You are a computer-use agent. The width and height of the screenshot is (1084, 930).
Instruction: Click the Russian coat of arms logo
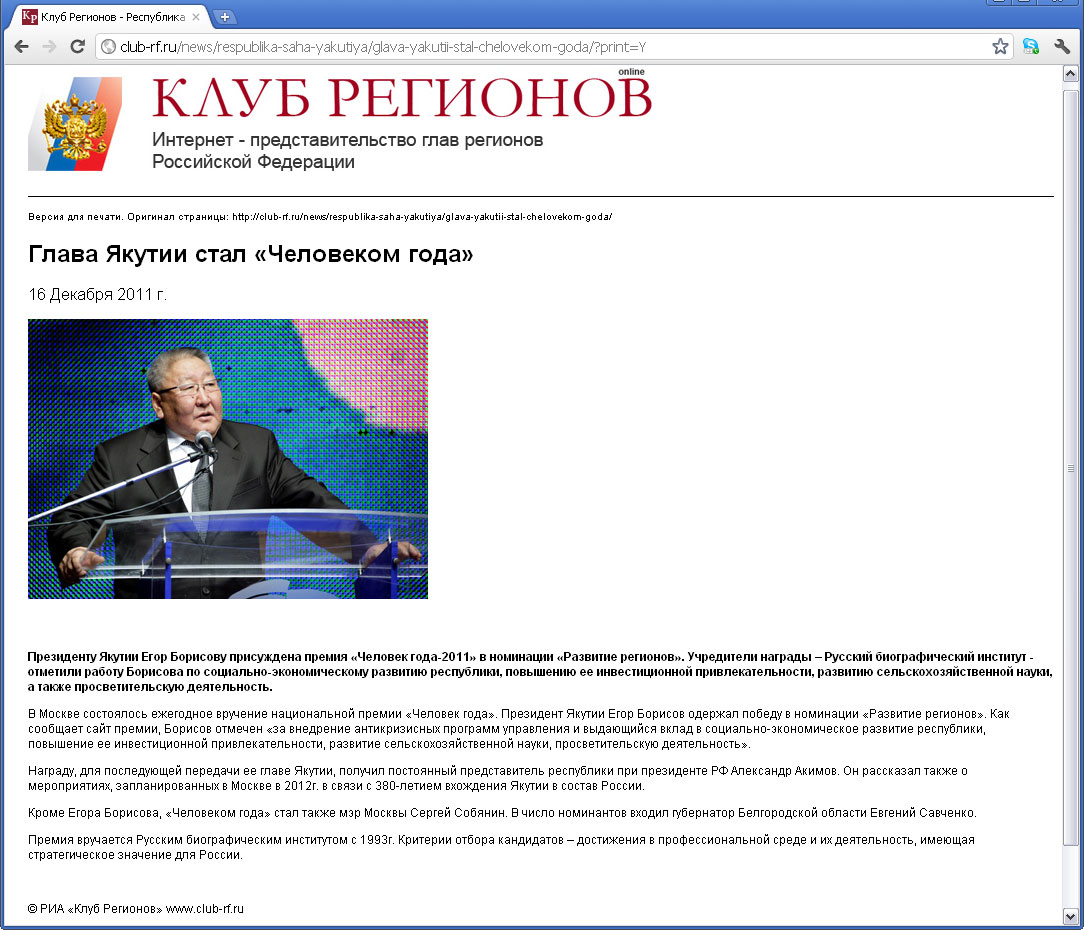pyautogui.click(x=75, y=124)
